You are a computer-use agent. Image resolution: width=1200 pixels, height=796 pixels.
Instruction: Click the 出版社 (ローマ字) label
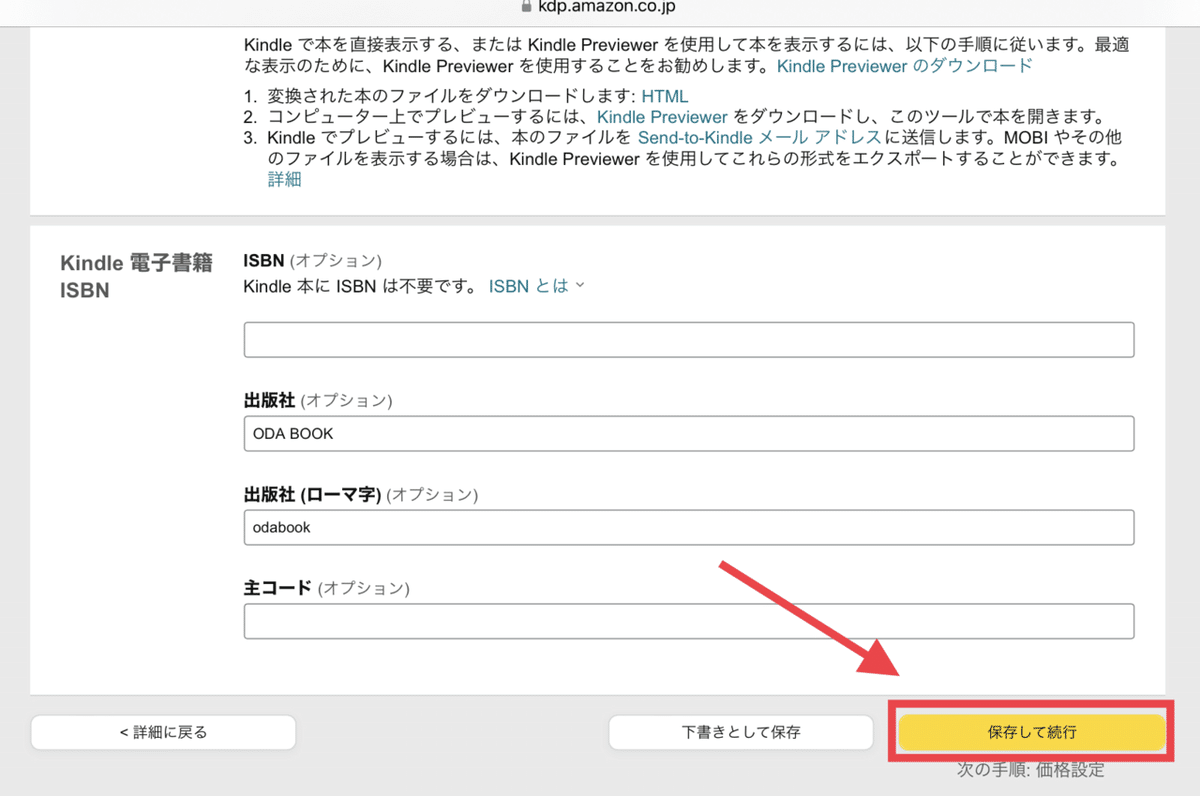pos(312,495)
